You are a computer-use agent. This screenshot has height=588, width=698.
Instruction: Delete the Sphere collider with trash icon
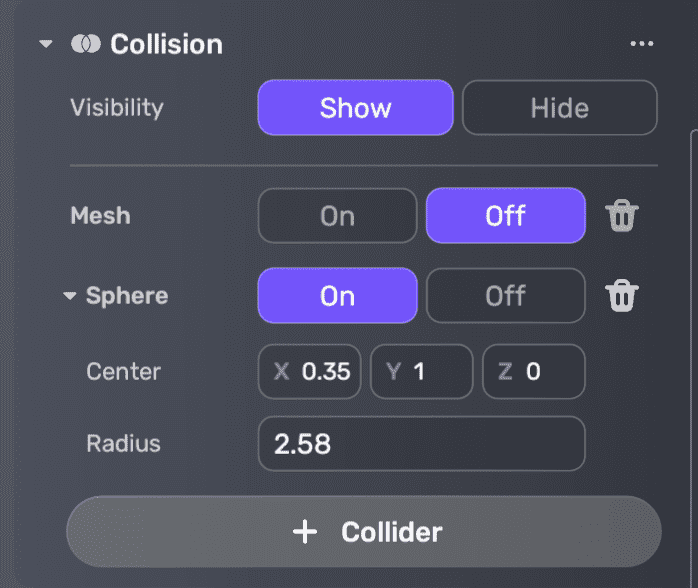click(x=622, y=296)
